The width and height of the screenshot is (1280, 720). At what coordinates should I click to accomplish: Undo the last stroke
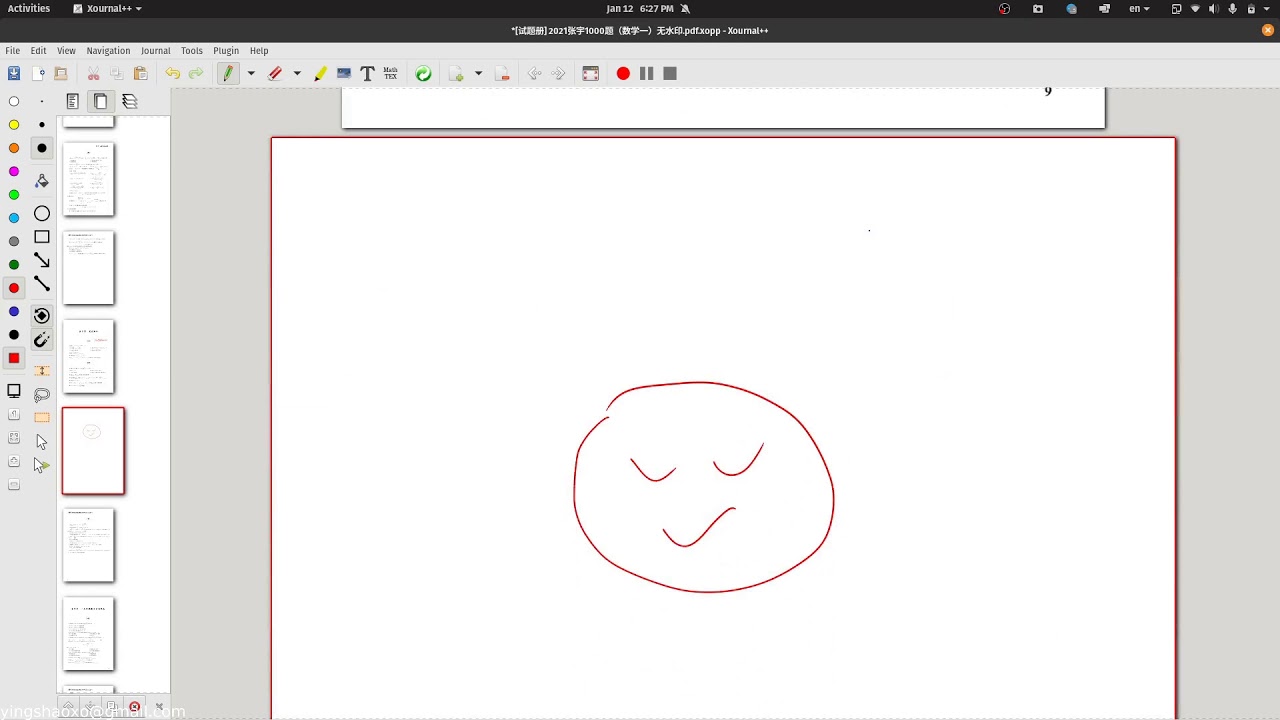coord(173,73)
